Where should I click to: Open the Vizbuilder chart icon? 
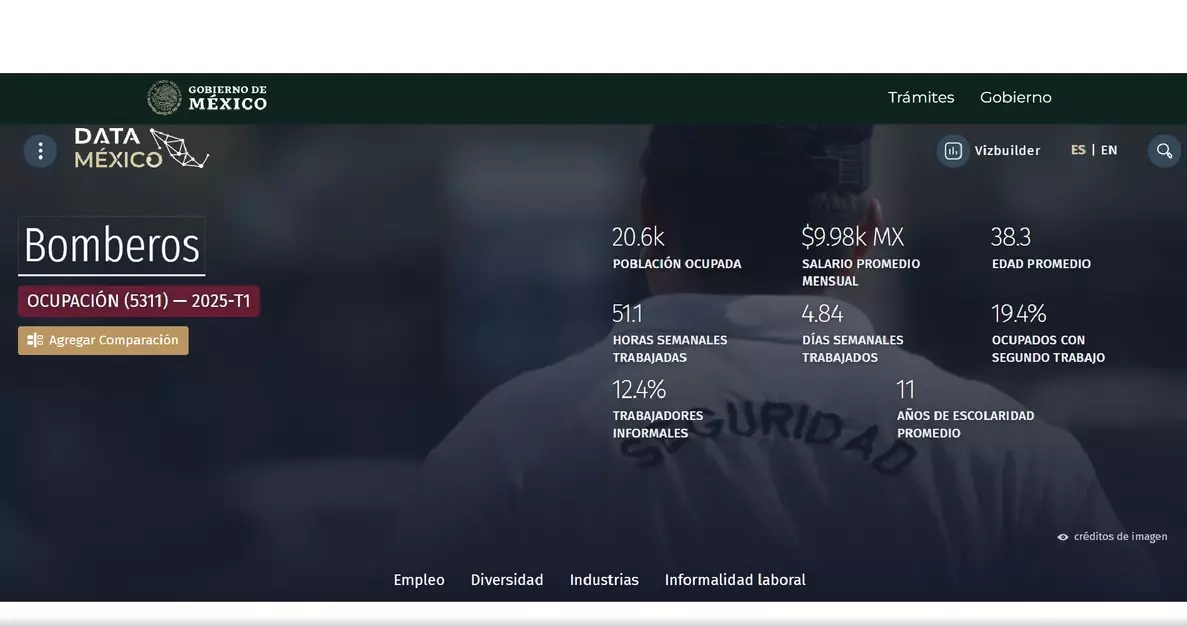tap(953, 151)
